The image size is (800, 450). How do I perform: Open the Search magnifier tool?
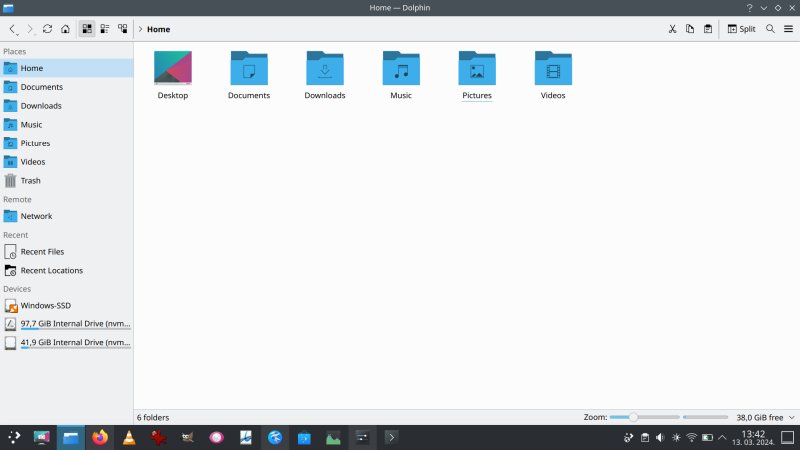tap(770, 29)
